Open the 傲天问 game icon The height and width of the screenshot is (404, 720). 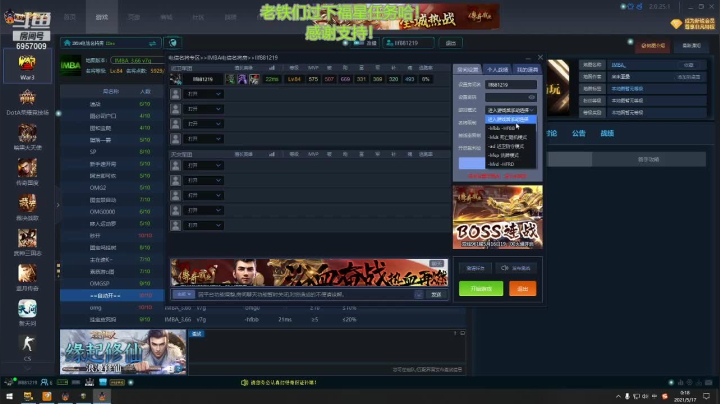27,309
